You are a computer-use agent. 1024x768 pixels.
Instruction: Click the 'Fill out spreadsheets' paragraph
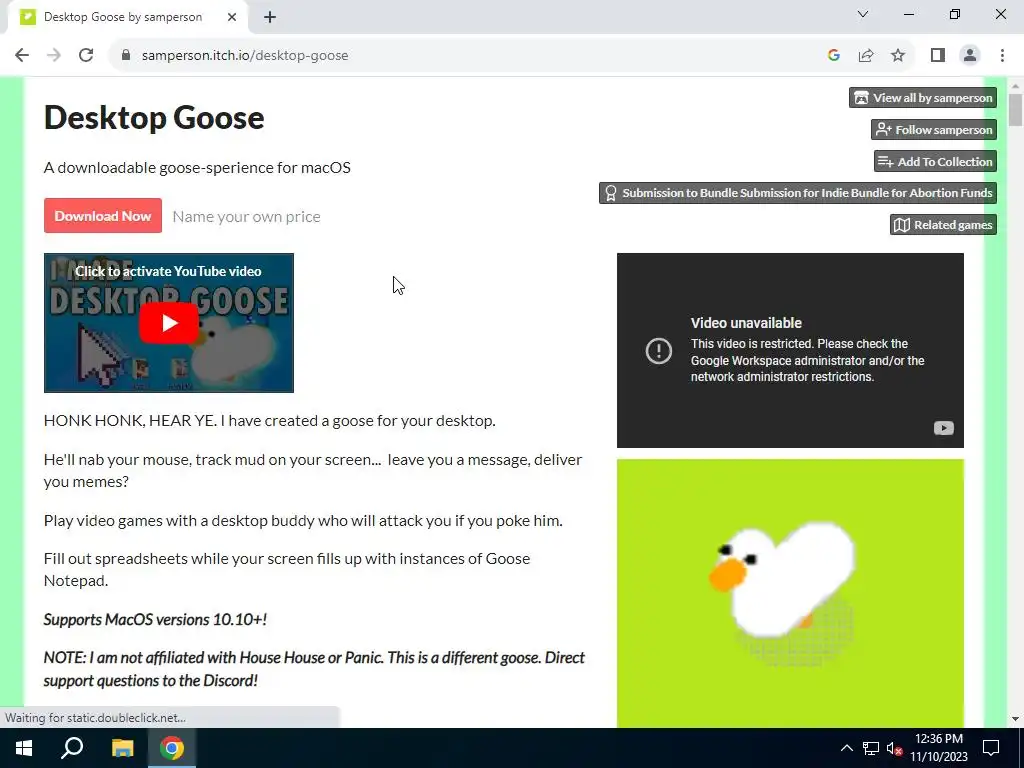287,569
